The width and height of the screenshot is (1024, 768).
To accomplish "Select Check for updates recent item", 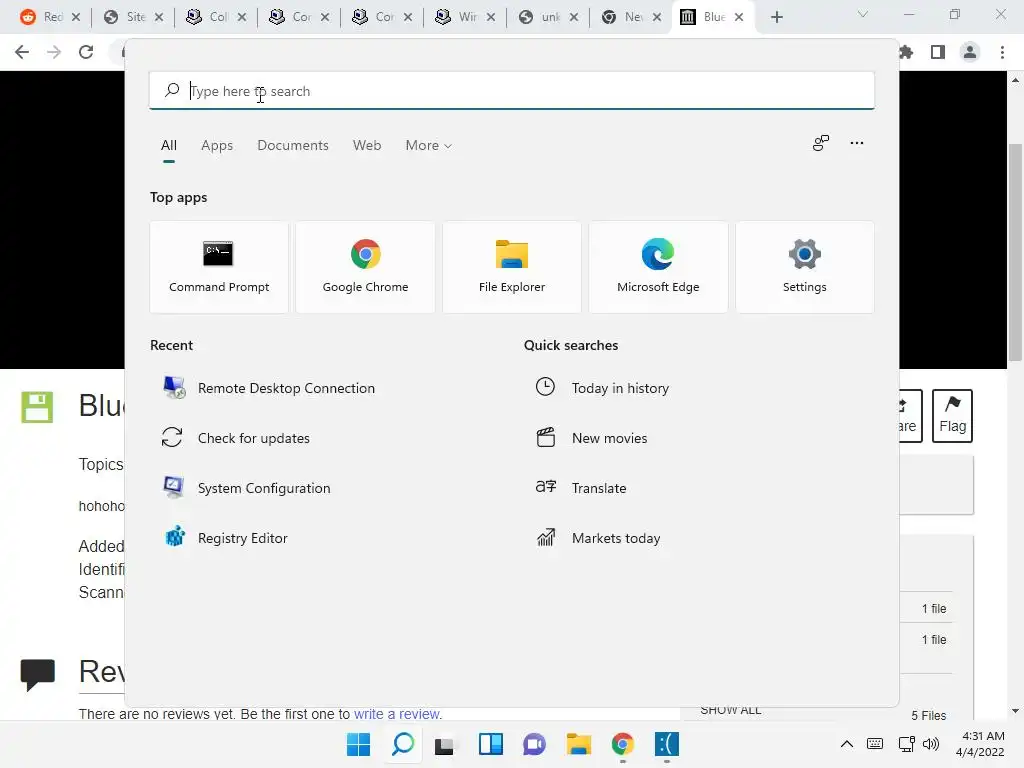I will coord(236,438).
